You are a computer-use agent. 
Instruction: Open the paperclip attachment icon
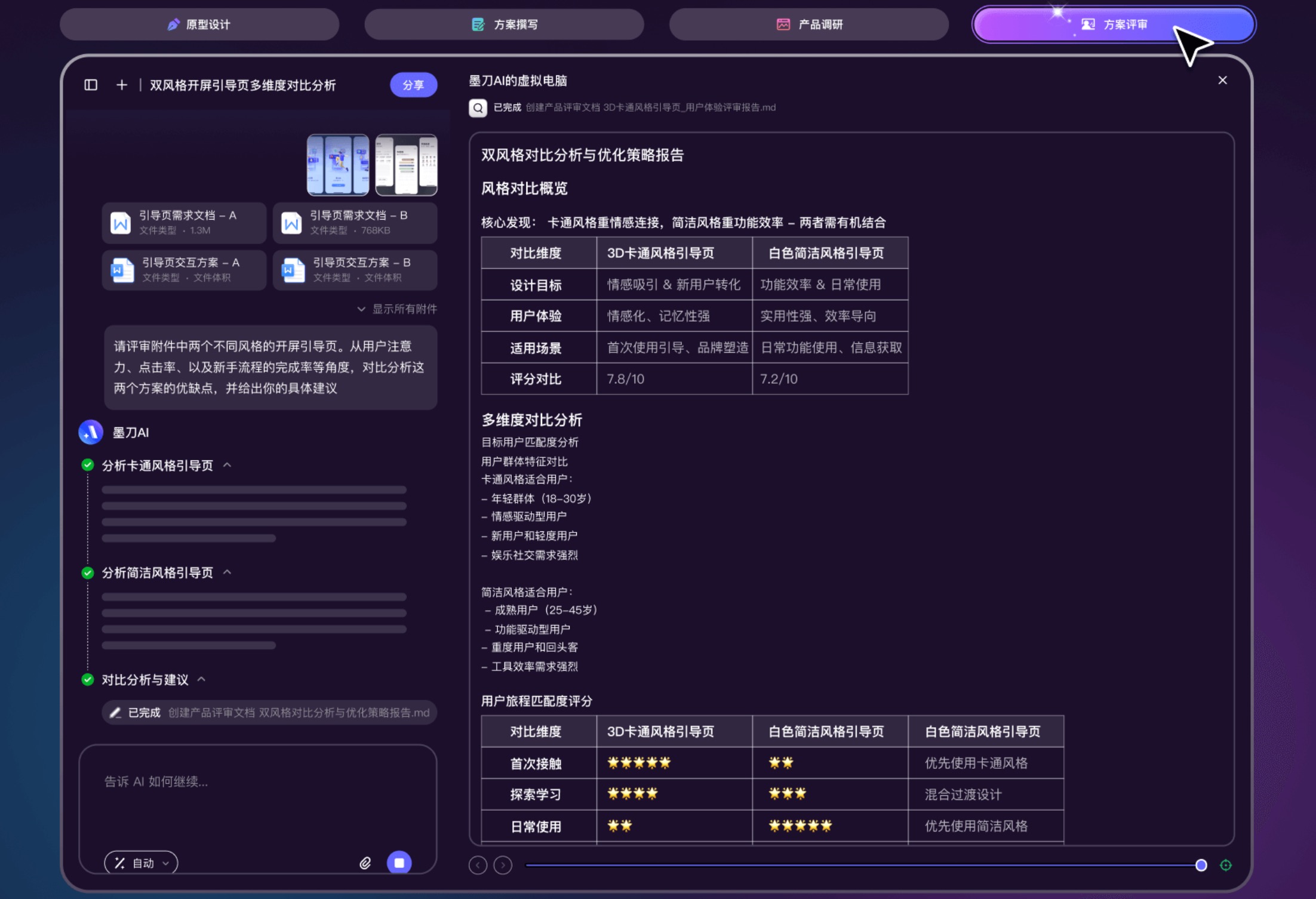tap(365, 863)
